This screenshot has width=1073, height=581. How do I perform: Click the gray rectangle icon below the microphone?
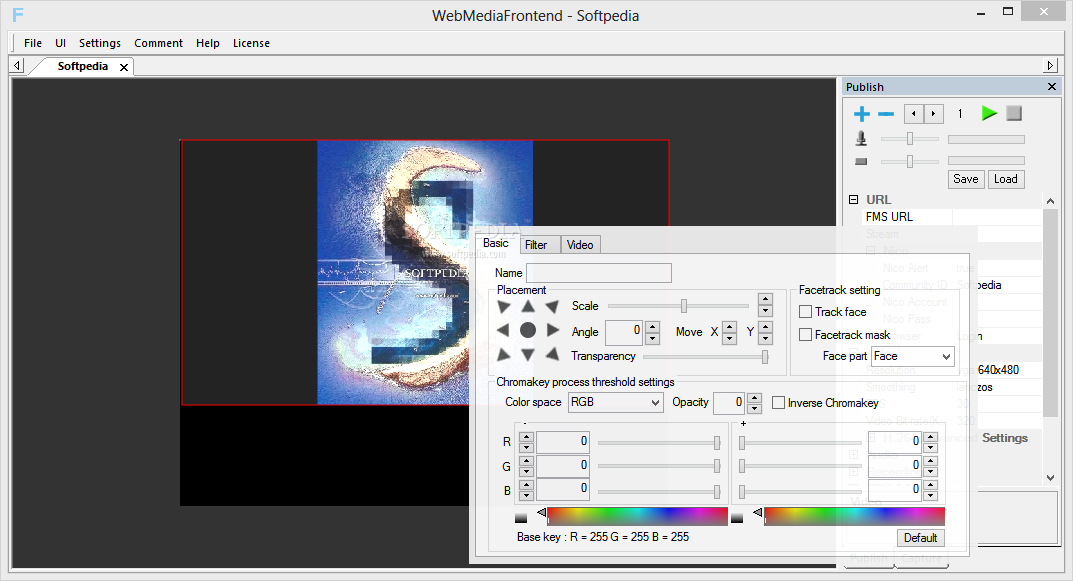pos(861,162)
